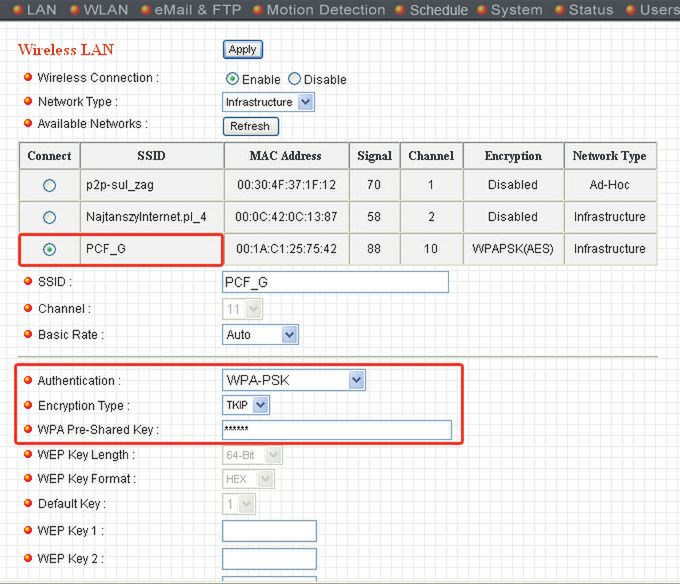Click the Apply button

point(243,49)
